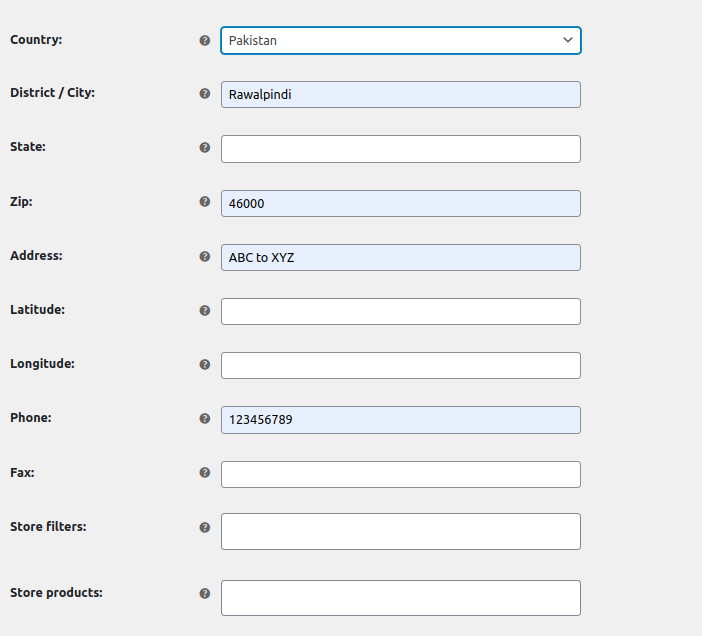Click the empty Latitude input field
This screenshot has width=702, height=636.
coord(400,311)
